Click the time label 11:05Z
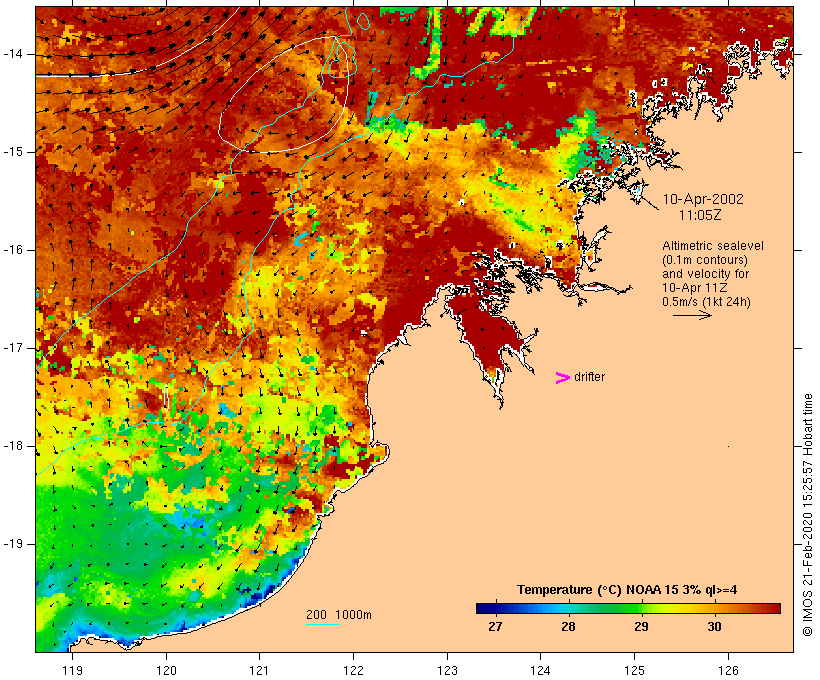Screen dimensions: 820x680 700,215
